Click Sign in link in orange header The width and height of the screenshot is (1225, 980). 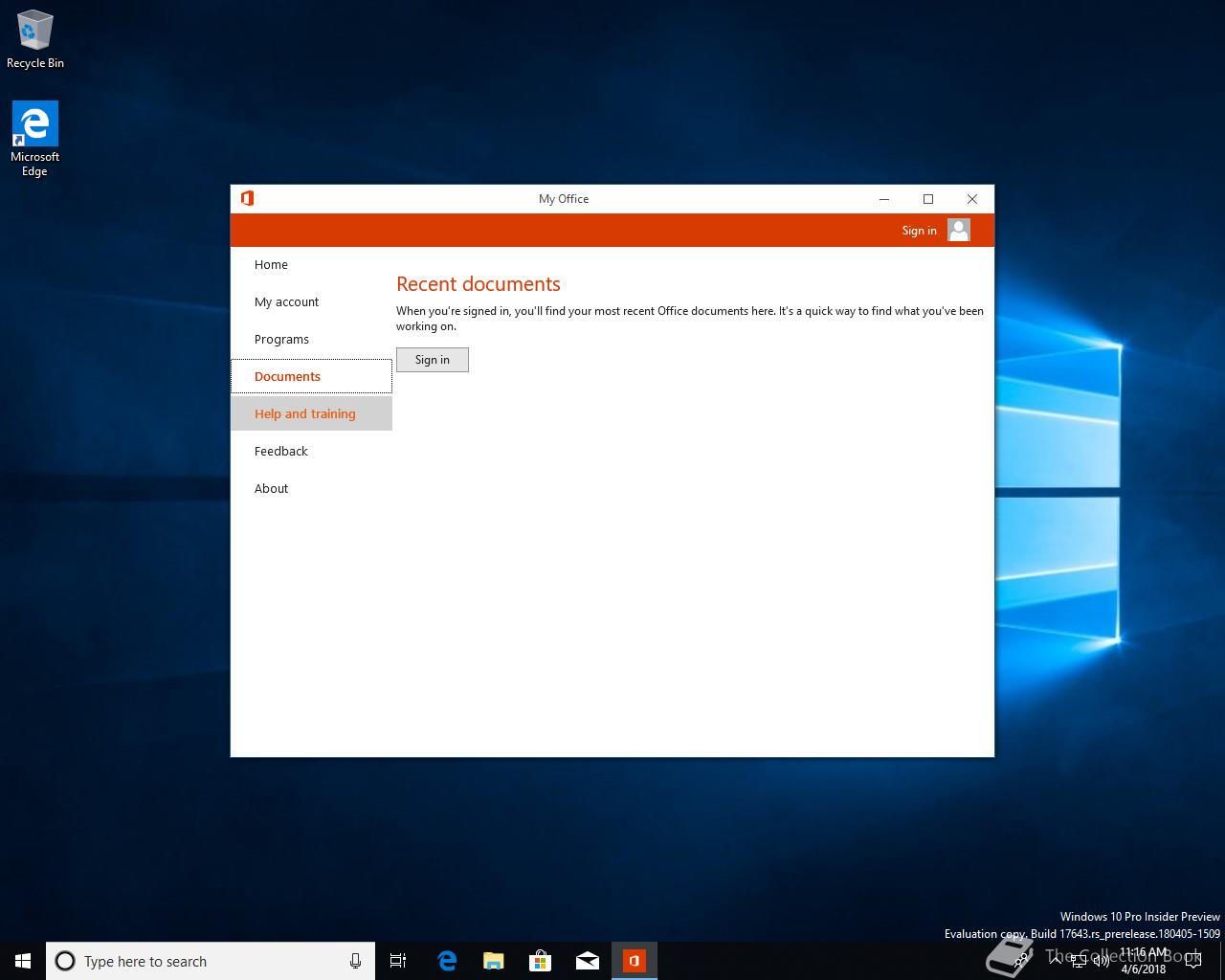[919, 231]
